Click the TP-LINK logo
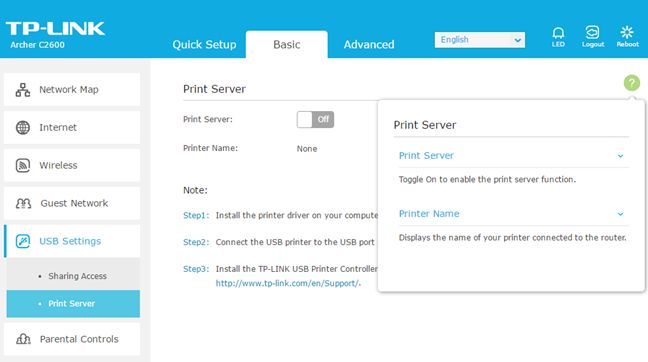The height and width of the screenshot is (362, 648). point(55,29)
